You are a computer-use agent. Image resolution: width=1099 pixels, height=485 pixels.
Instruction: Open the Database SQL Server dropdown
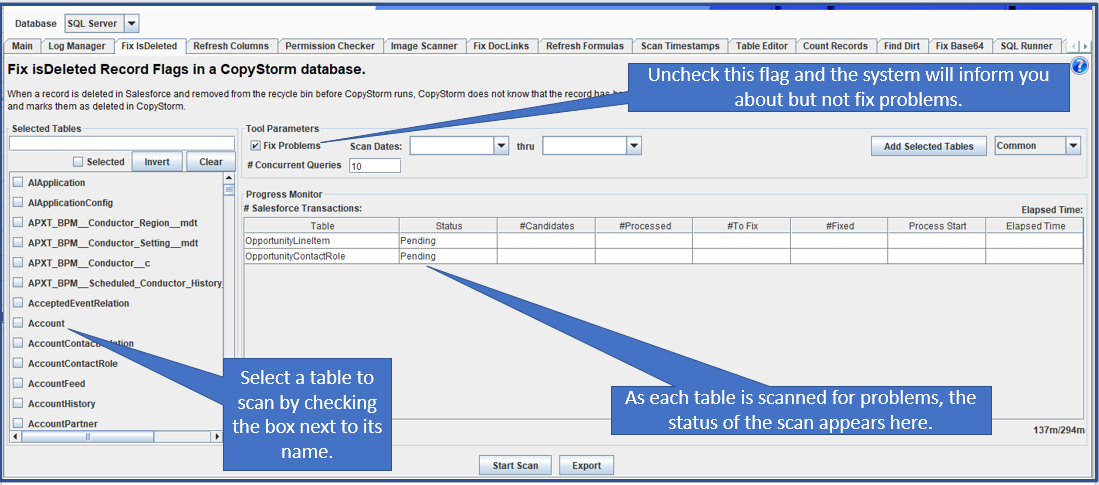point(132,23)
